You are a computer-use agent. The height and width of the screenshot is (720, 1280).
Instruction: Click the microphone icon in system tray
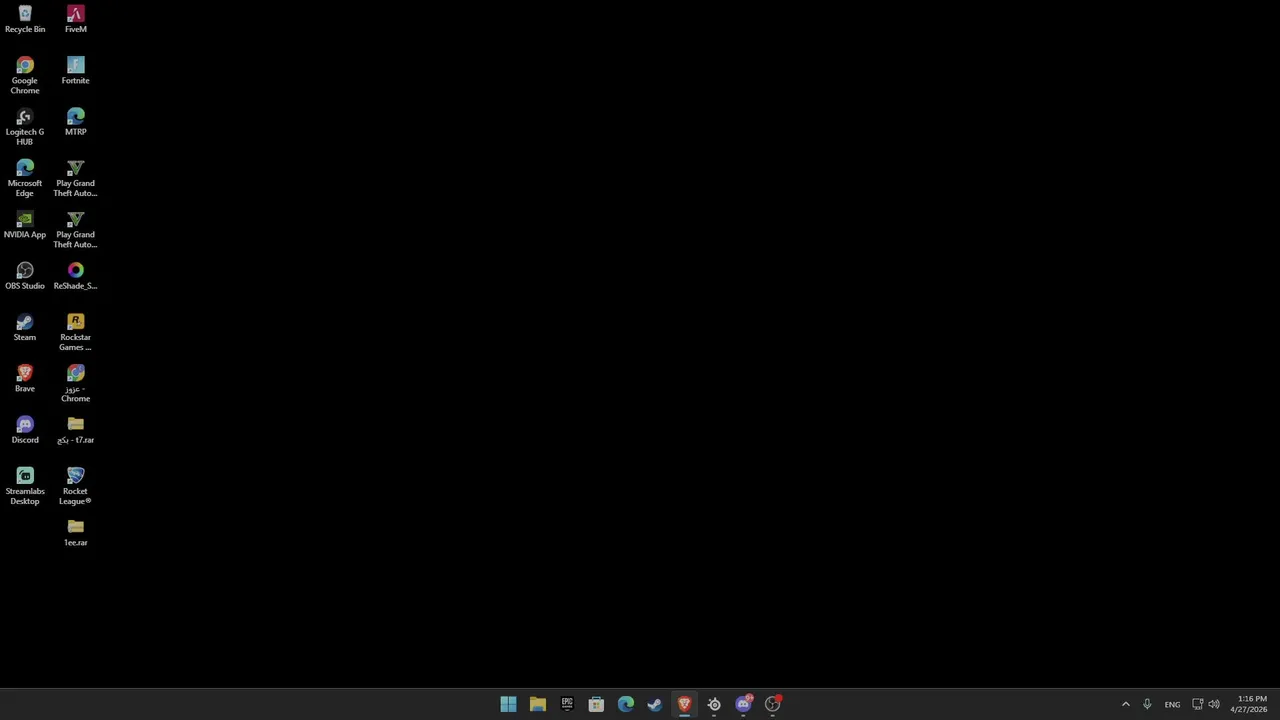(x=1147, y=704)
